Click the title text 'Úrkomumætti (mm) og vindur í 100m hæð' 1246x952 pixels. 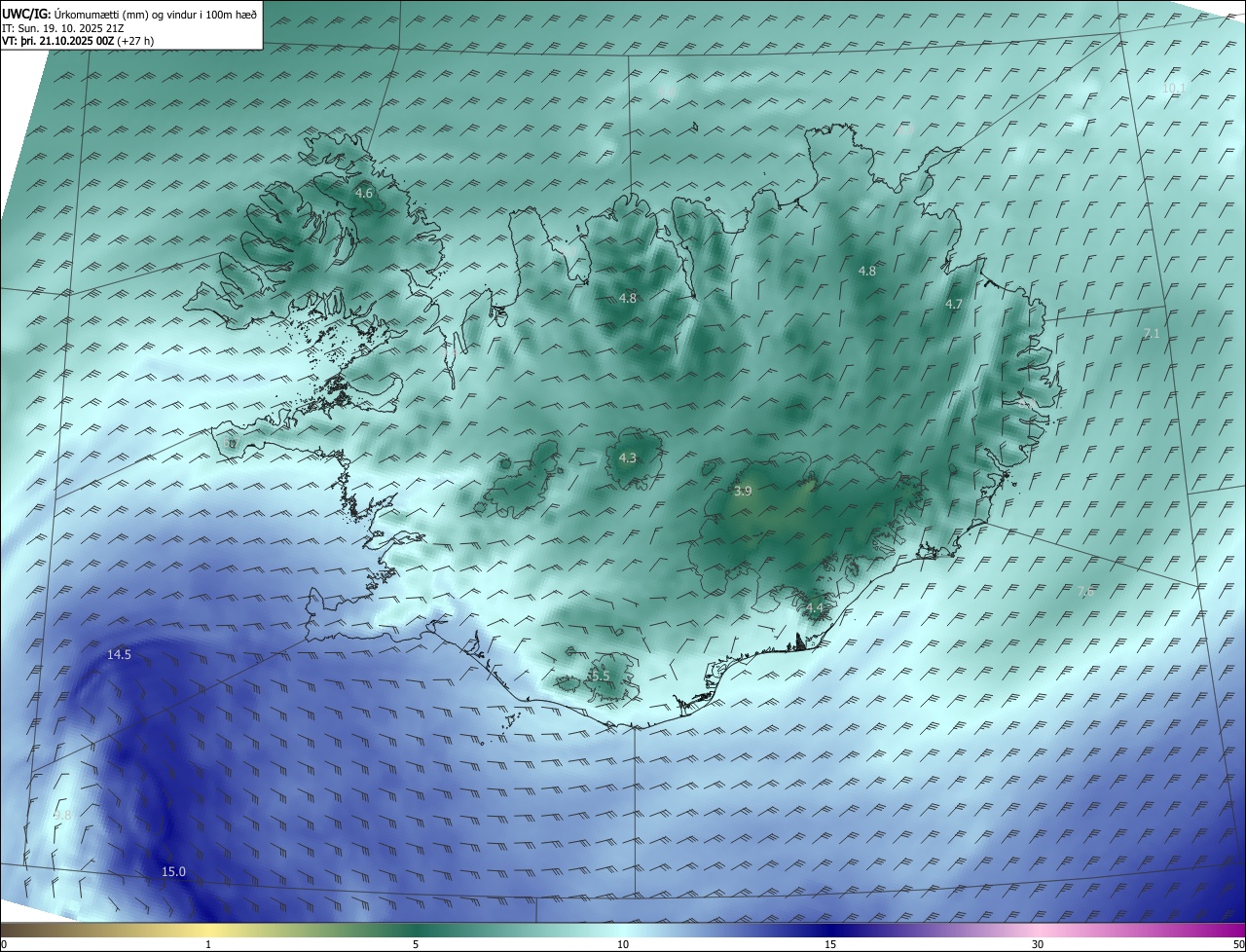[x=155, y=14]
